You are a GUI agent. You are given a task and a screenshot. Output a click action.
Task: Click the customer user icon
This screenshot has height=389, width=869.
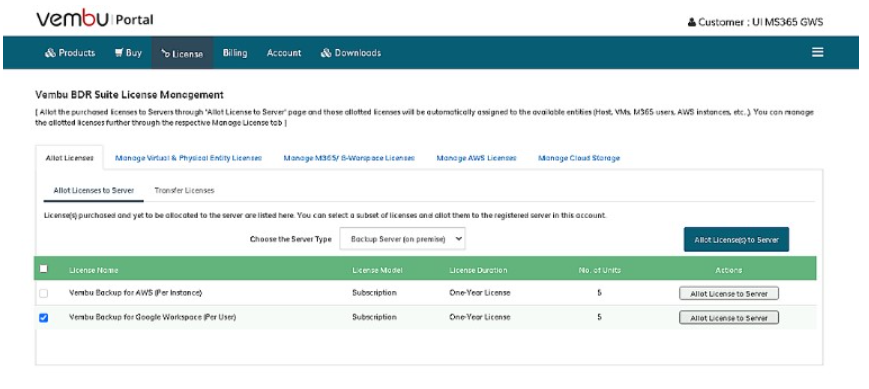point(692,23)
